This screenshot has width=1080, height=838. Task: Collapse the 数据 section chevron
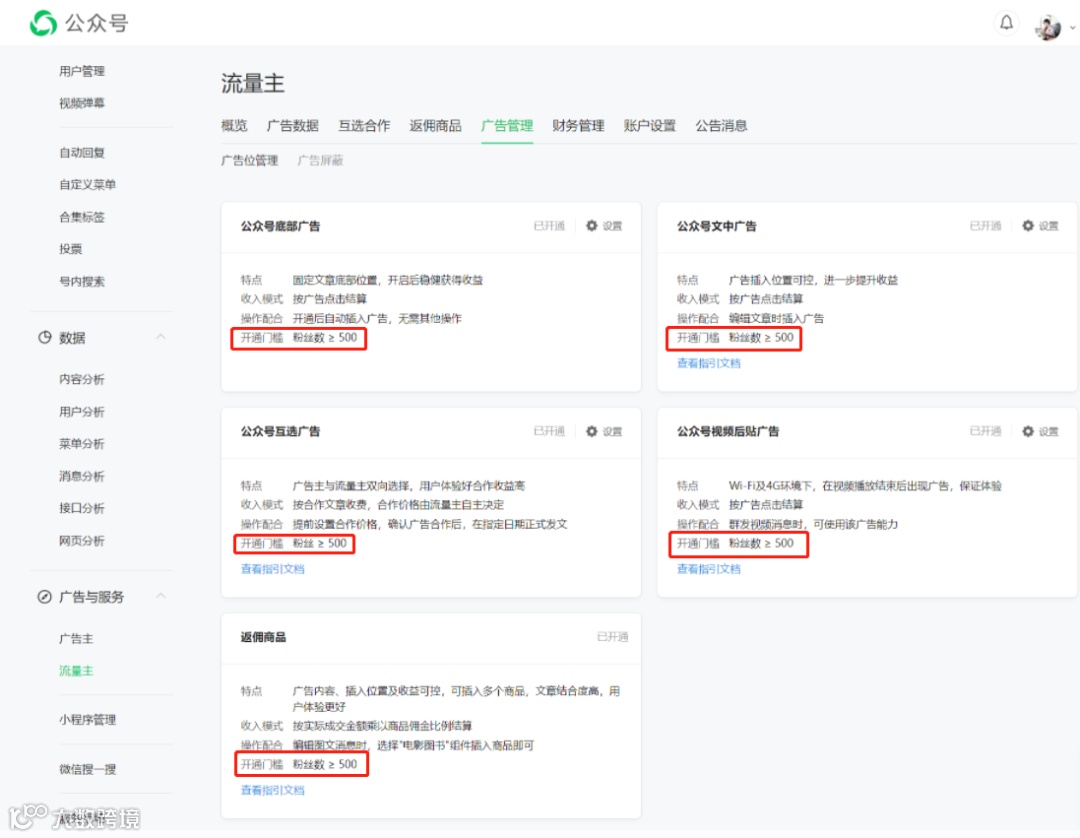(x=160, y=337)
